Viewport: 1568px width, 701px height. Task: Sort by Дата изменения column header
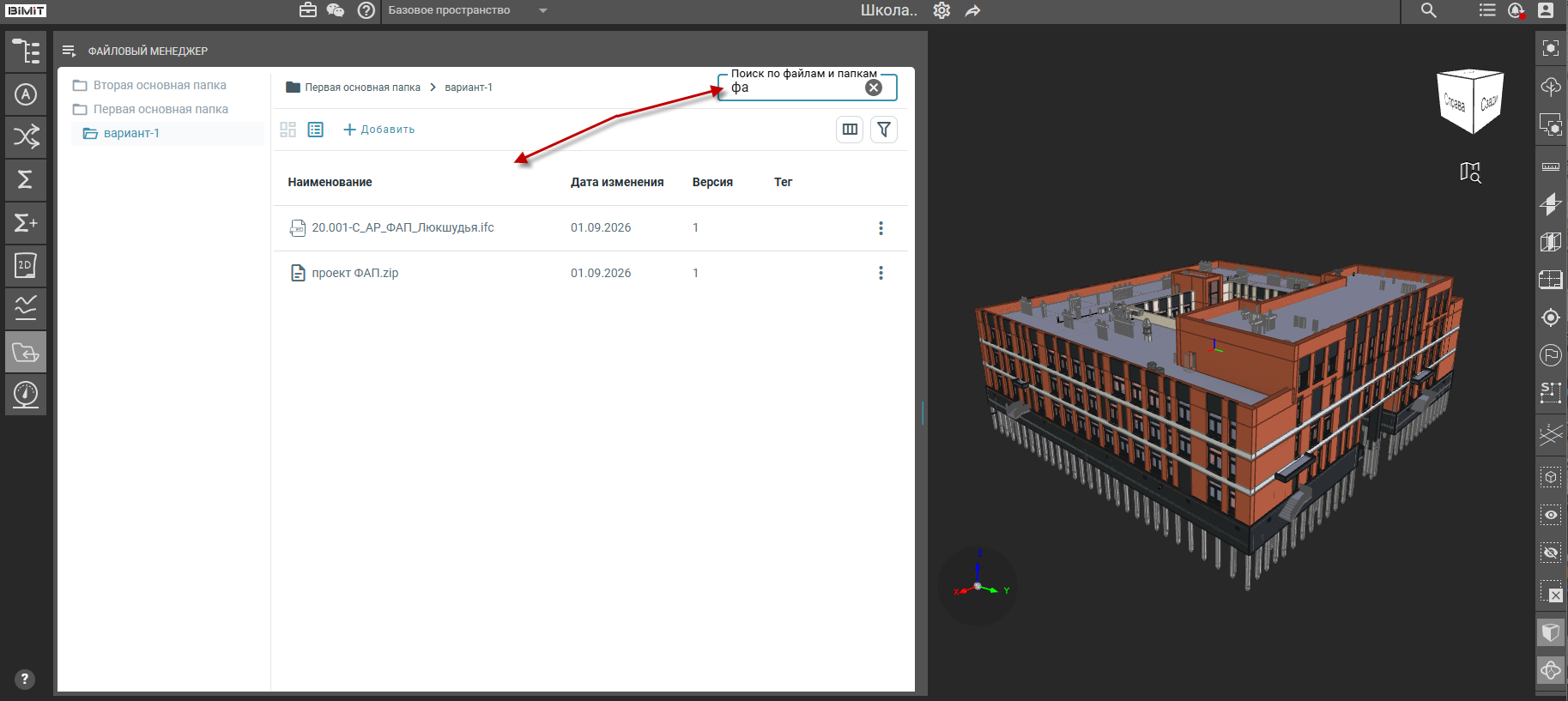(x=617, y=182)
